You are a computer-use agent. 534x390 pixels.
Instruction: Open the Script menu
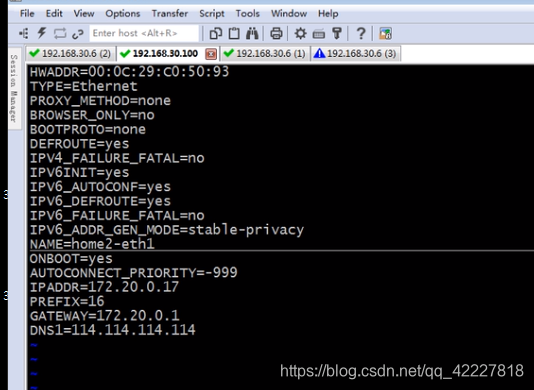pos(211,14)
